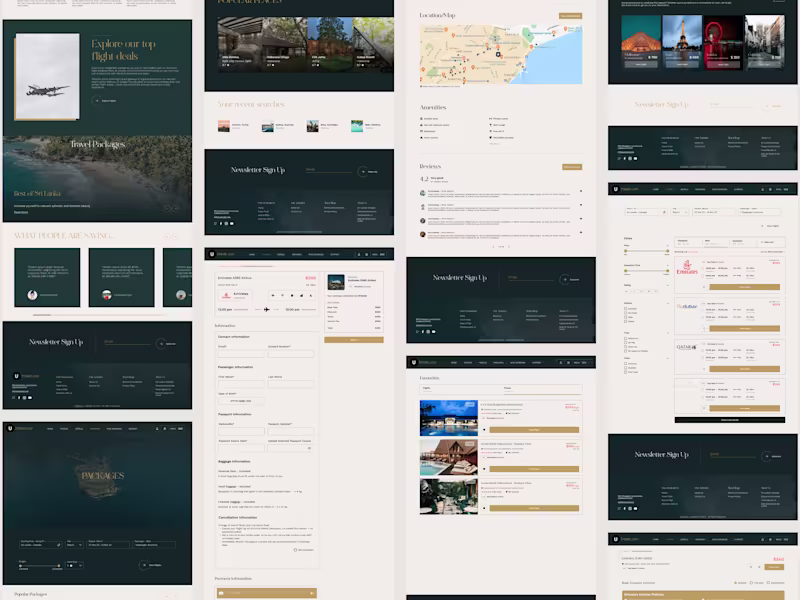Click the Write a Review button
The height and width of the screenshot is (600, 800).
(x=572, y=167)
